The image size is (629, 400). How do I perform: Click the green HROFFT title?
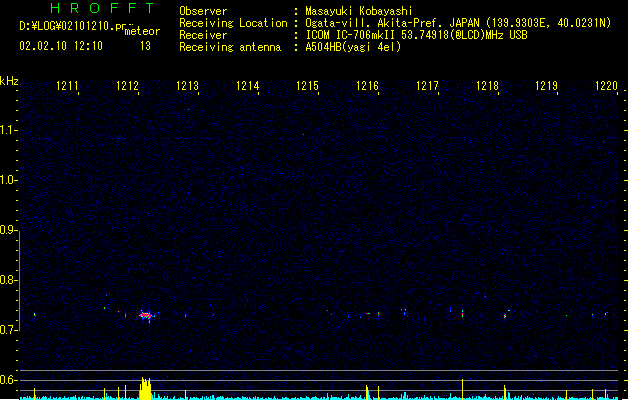(102, 8)
